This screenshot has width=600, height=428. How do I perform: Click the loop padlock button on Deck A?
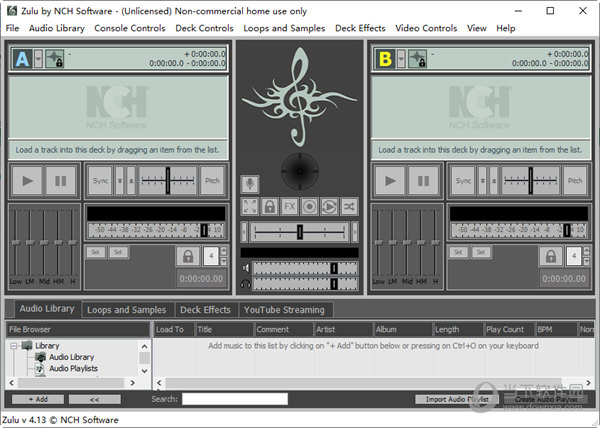pos(188,256)
